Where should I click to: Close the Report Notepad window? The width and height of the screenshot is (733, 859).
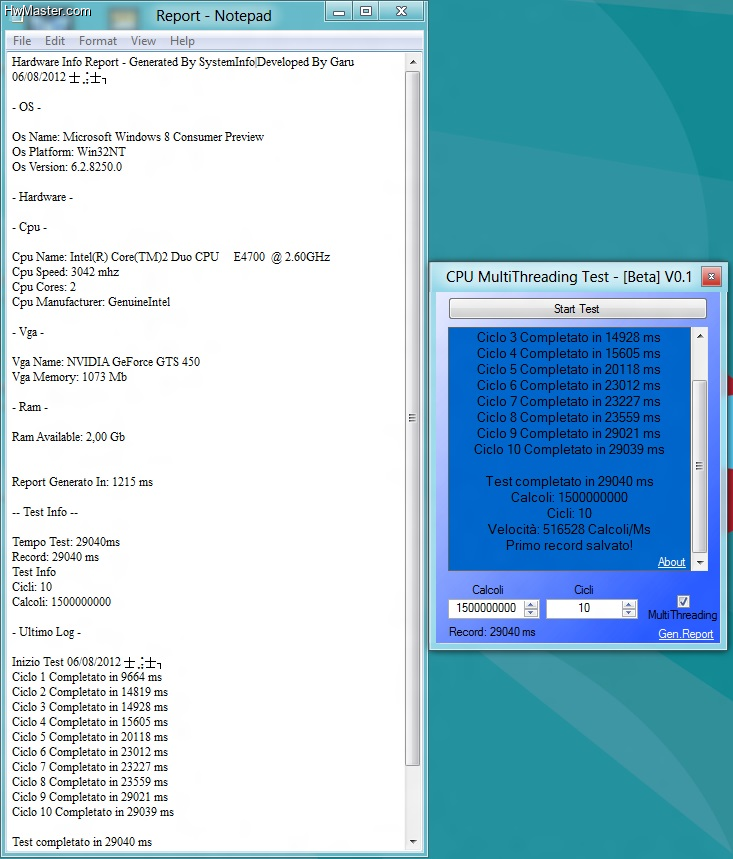tap(402, 12)
